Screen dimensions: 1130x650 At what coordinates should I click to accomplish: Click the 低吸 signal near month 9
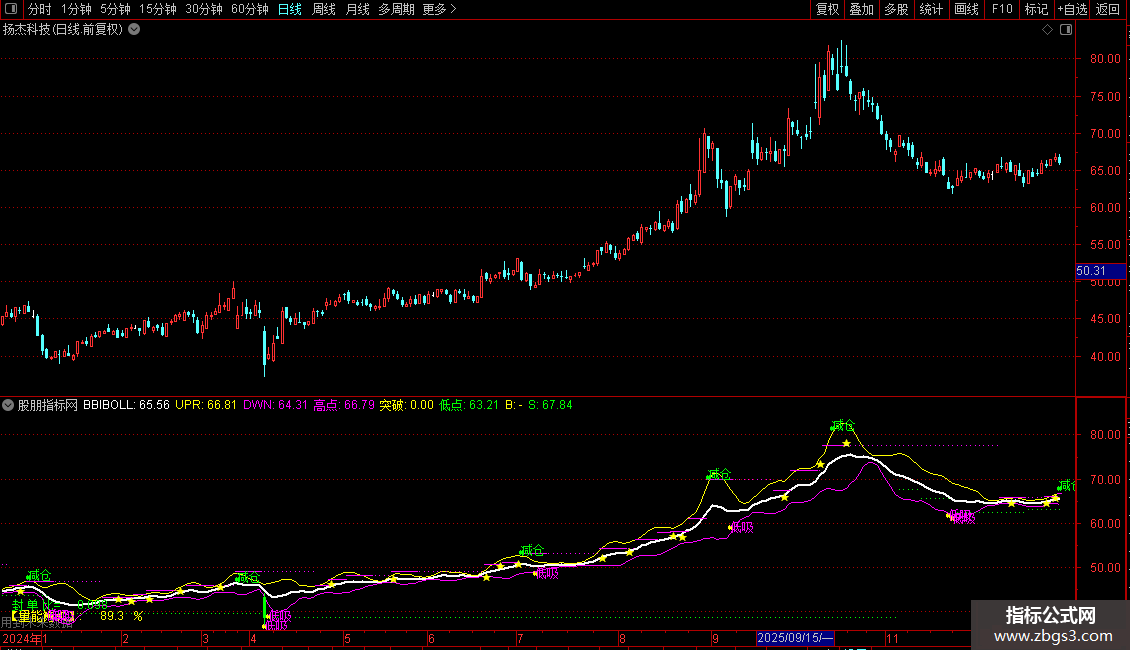(x=742, y=527)
